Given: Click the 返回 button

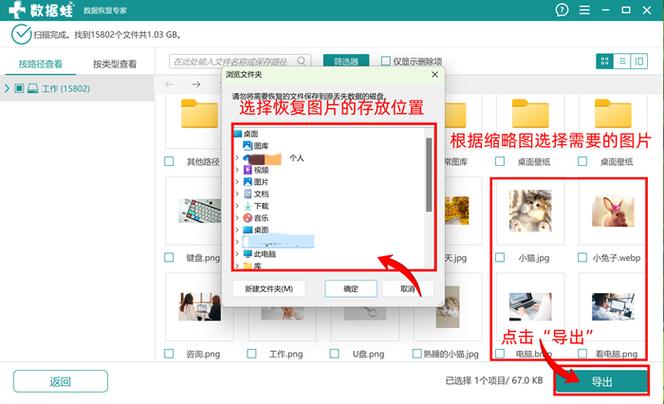Looking at the screenshot, I should click(60, 382).
